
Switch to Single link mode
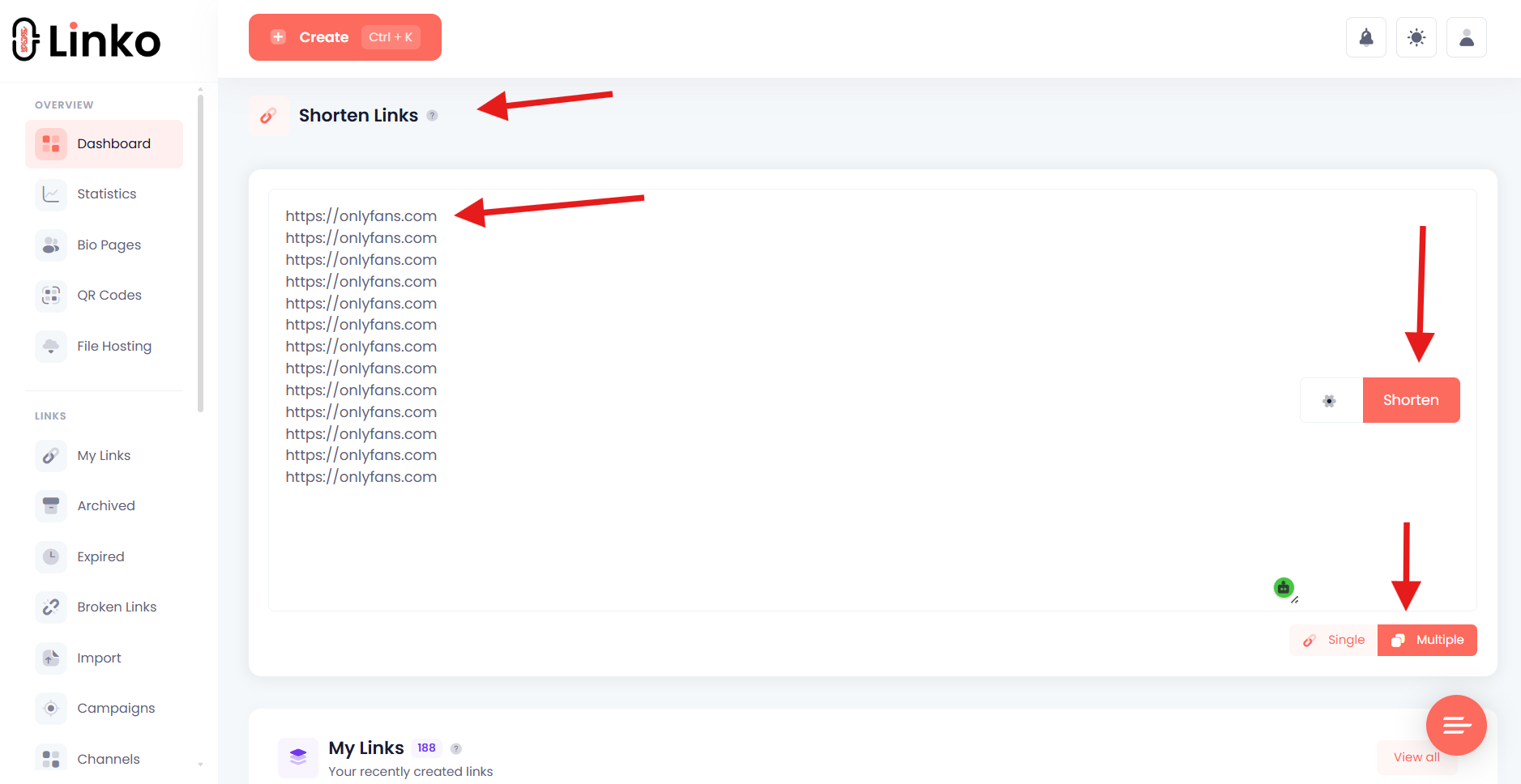(x=1334, y=640)
